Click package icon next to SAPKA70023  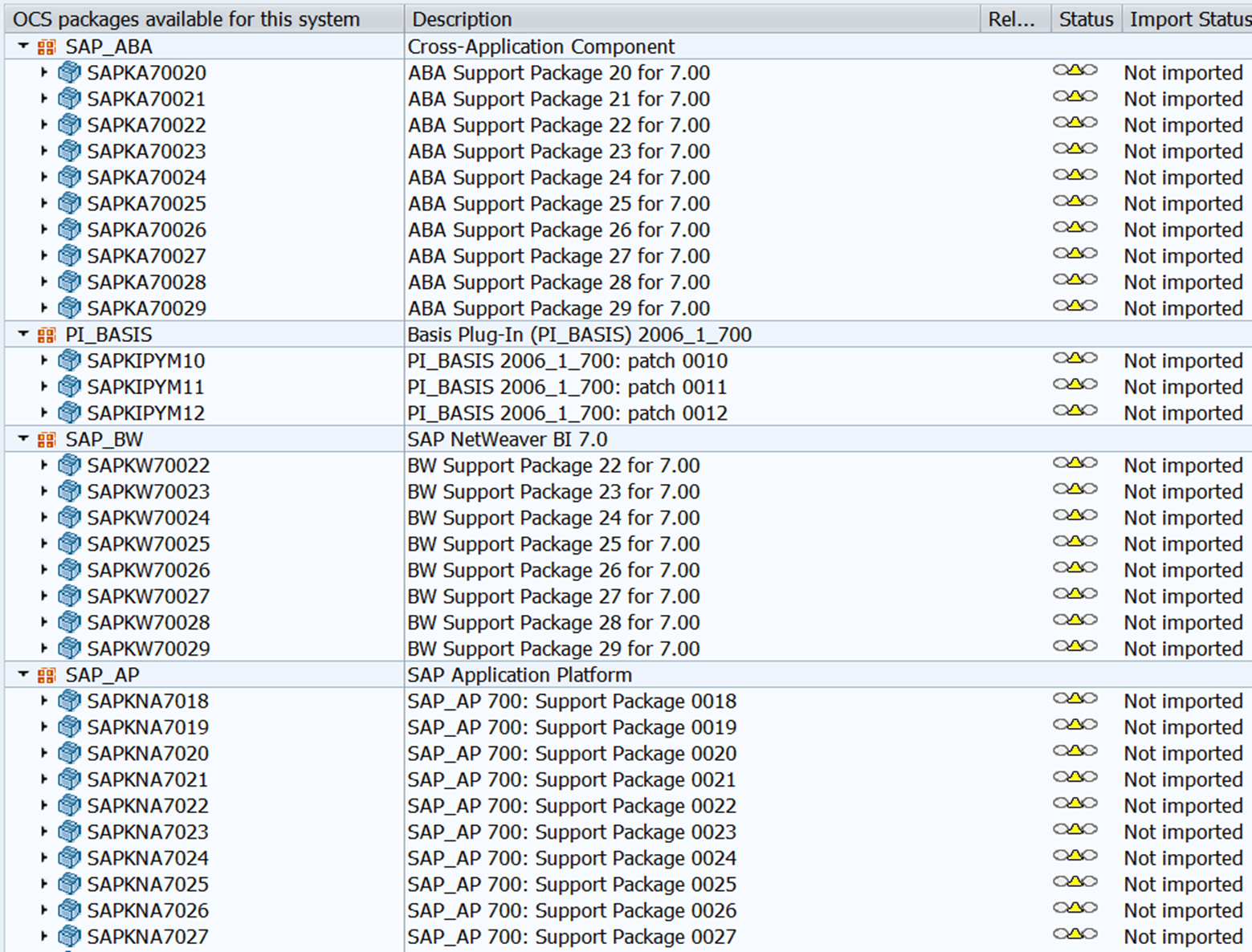[70, 151]
